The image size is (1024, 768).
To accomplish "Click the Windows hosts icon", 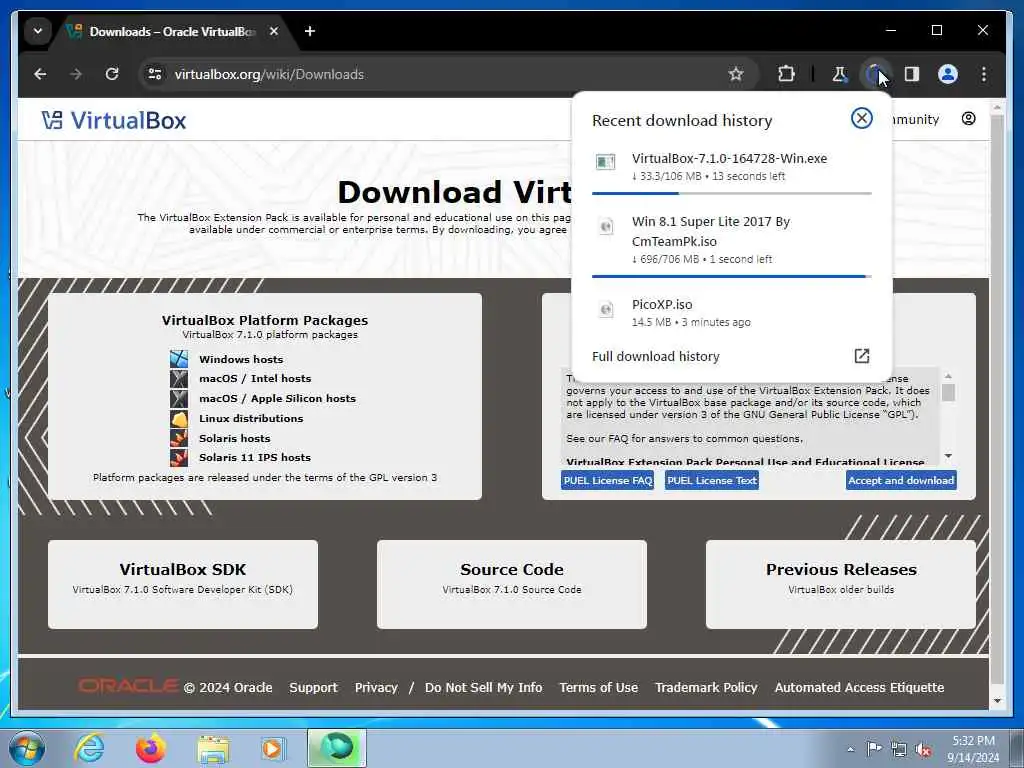I will point(179,359).
